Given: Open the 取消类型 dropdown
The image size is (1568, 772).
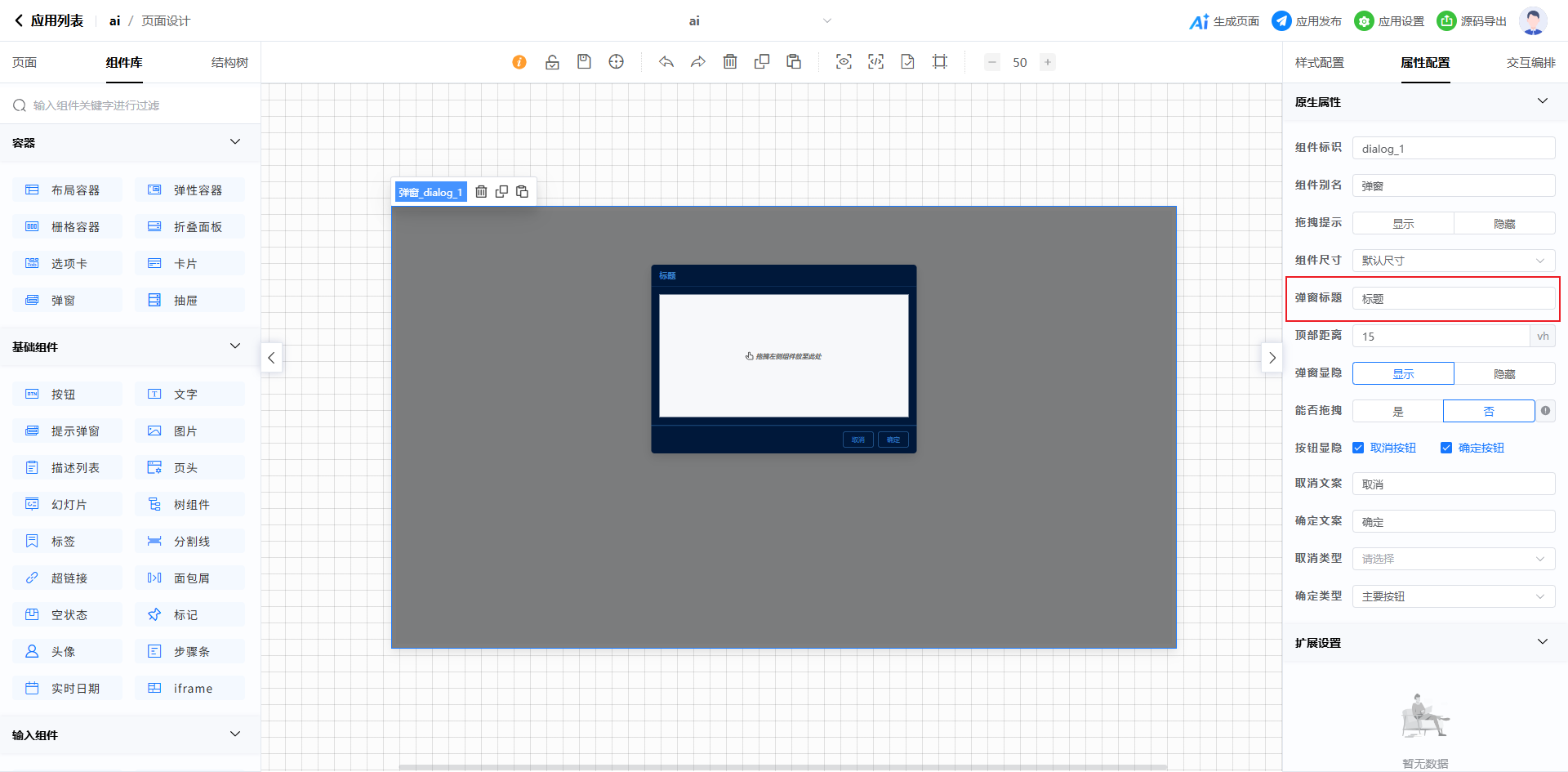Looking at the screenshot, I should point(1453,559).
